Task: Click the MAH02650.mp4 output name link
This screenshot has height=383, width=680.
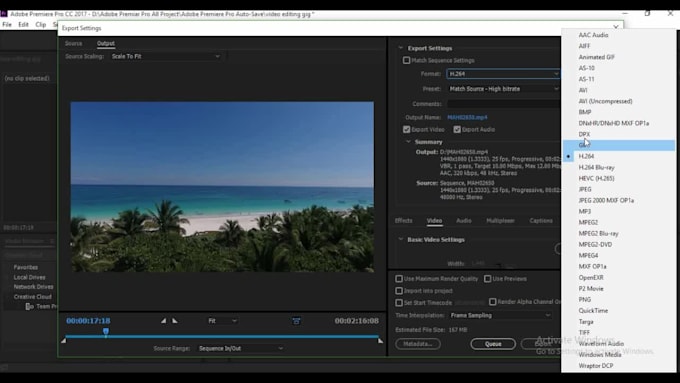Action: [467, 118]
